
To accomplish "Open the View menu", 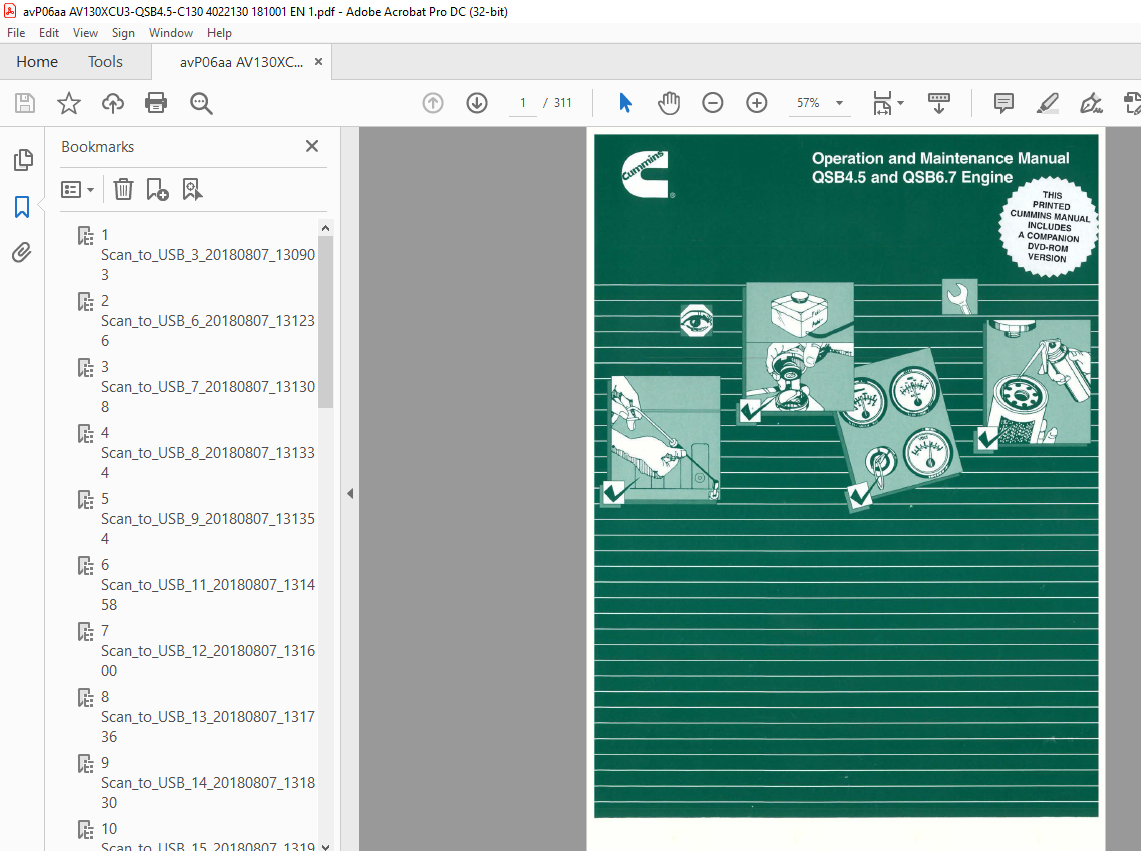I will pyautogui.click(x=85, y=33).
